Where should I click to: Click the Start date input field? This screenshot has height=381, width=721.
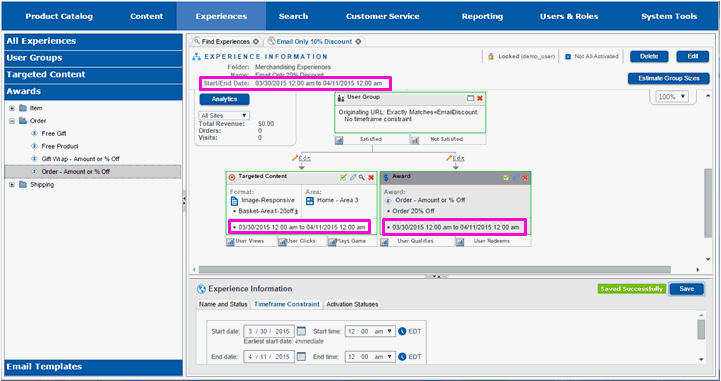pos(269,331)
